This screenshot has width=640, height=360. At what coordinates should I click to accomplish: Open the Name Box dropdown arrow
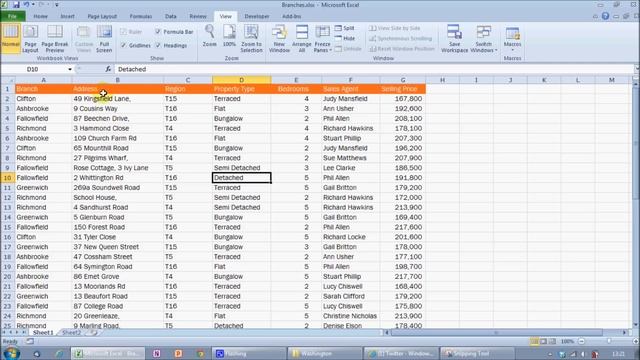click(70, 69)
